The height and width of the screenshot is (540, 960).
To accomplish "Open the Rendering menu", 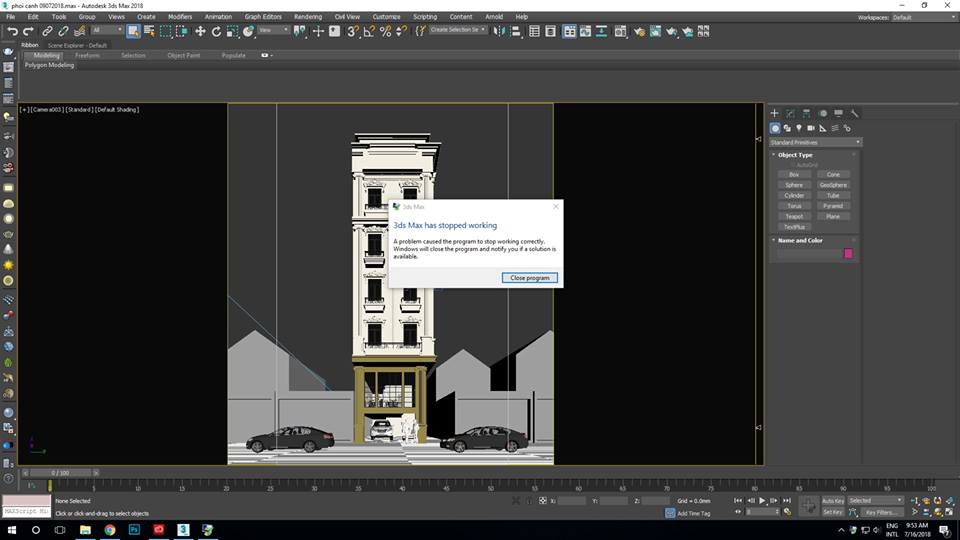I will pos(308,17).
